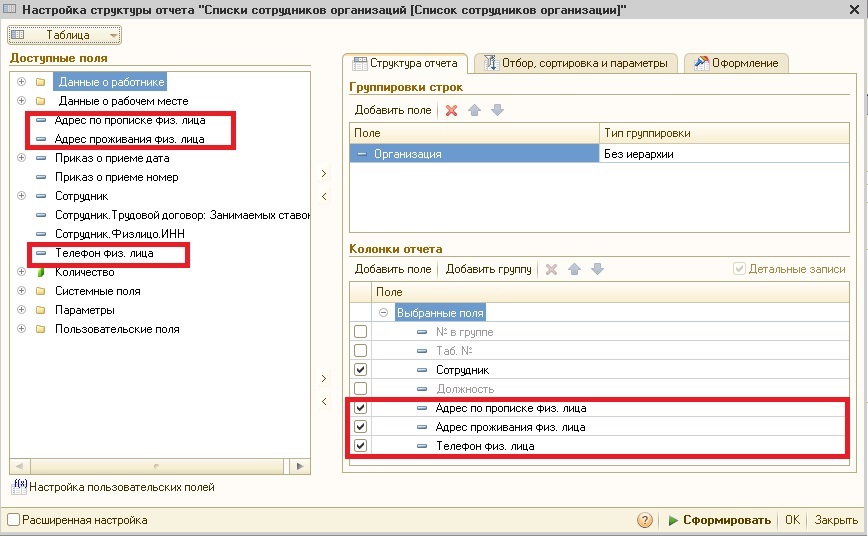Select Сотрудник.Трудовой договор: Занимаемых ставок field
The image size is (868, 536).
182,215
